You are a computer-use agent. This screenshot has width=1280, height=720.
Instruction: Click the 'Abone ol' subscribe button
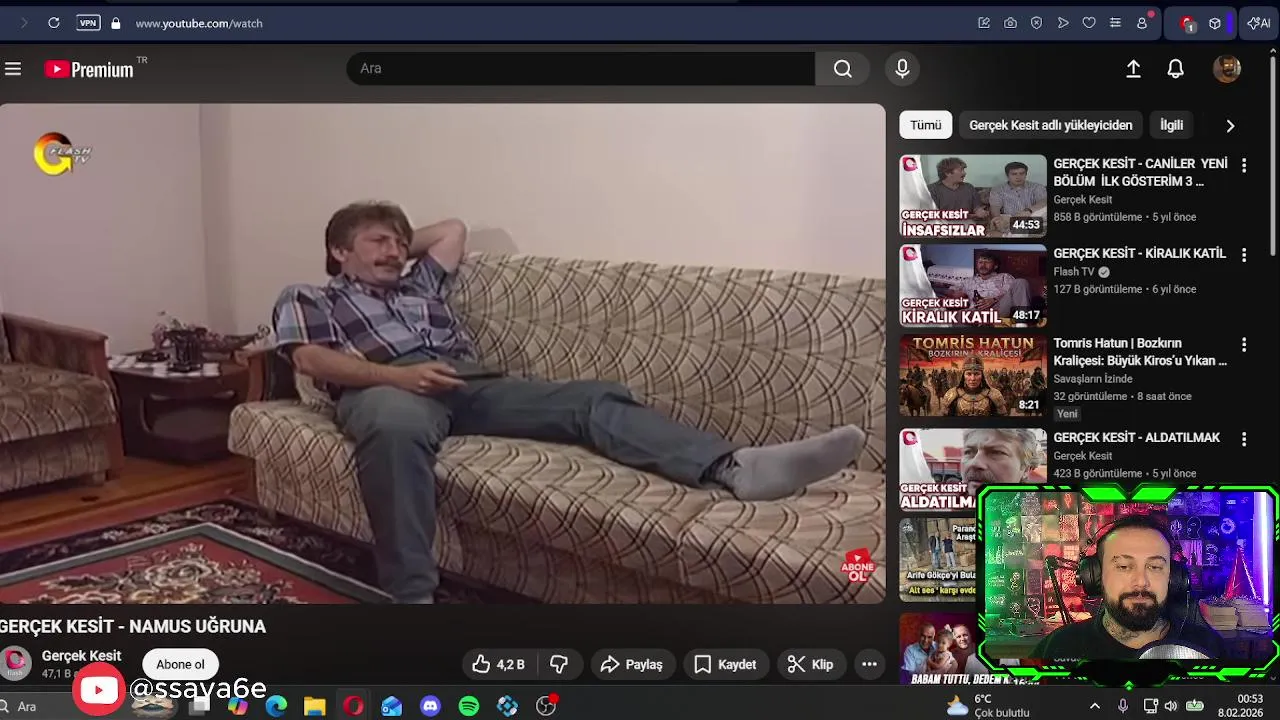tap(180, 664)
